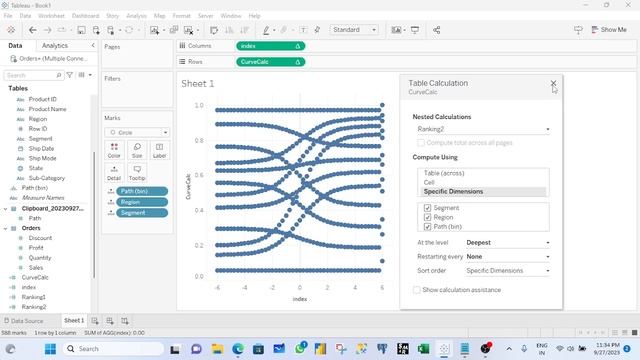The image size is (640, 360).
Task: Click the Windows Start button
Action: pyautogui.click(x=51, y=349)
